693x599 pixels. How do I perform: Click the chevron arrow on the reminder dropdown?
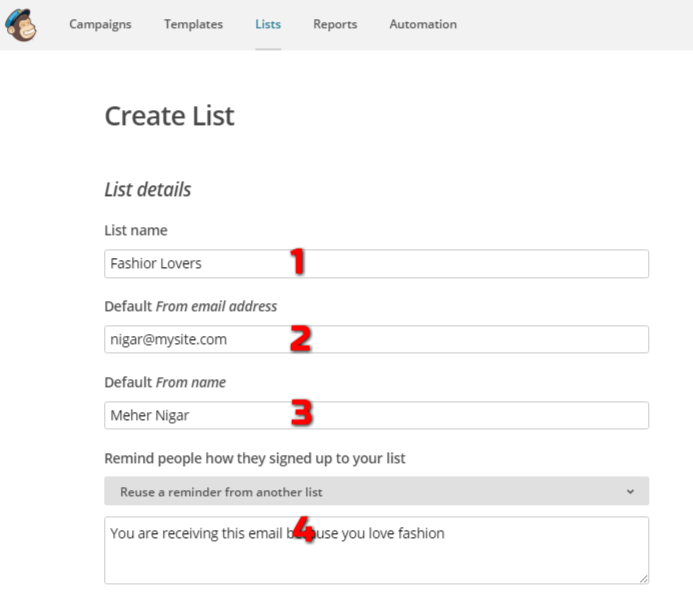(x=630, y=491)
